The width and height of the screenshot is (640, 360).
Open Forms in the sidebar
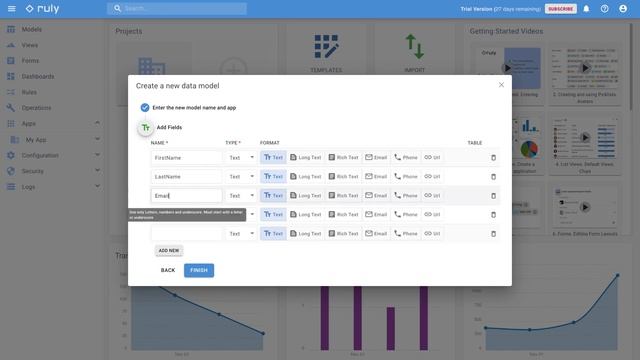point(30,61)
